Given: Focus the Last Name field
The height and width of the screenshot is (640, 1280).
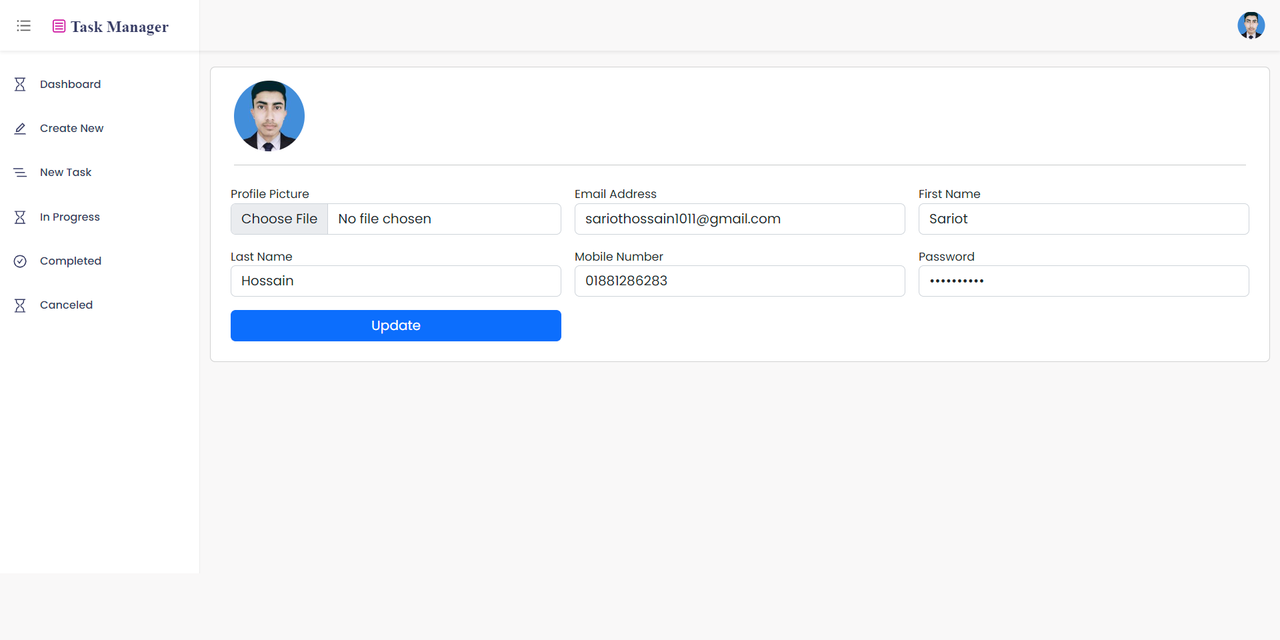Looking at the screenshot, I should 396,281.
